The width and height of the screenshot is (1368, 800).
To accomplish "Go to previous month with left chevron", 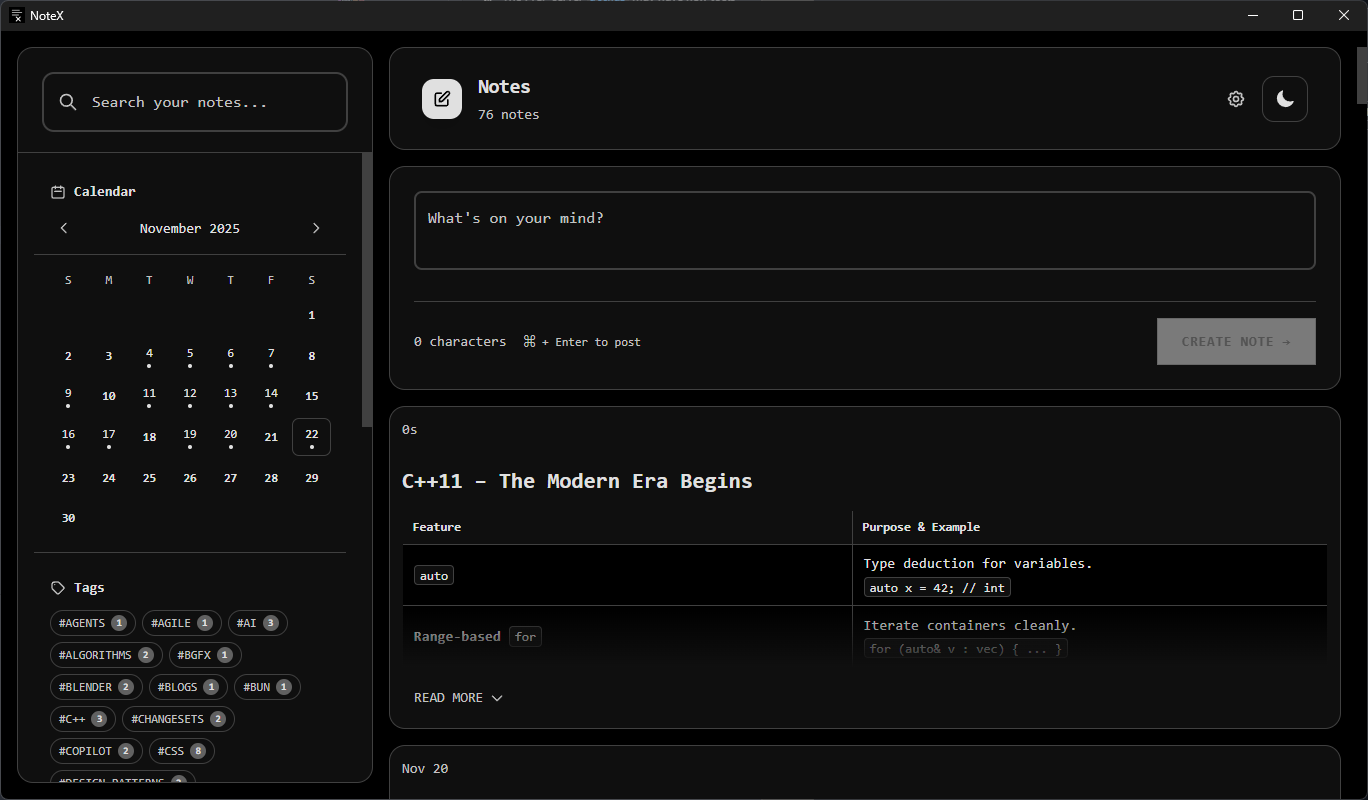I will tap(64, 228).
